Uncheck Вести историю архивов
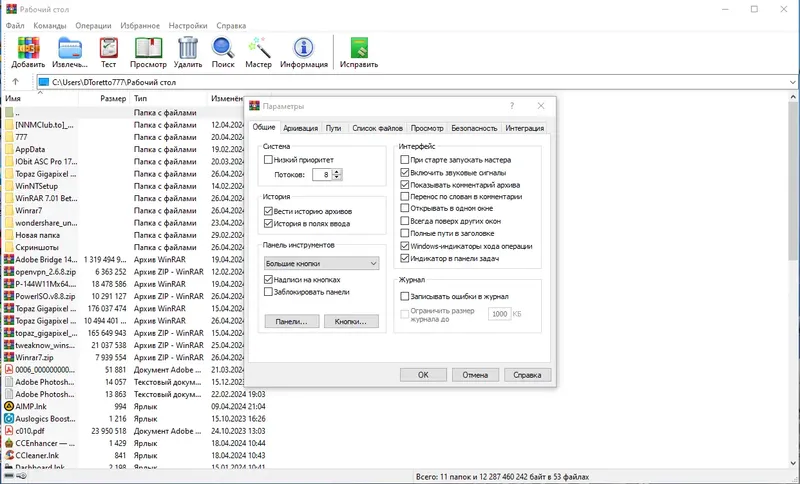 [268, 211]
